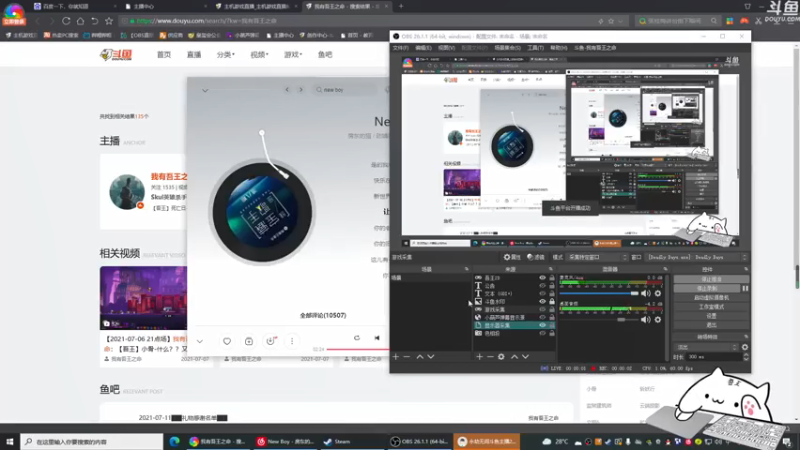
Task: Open filters button above sources list
Action: pos(536,257)
